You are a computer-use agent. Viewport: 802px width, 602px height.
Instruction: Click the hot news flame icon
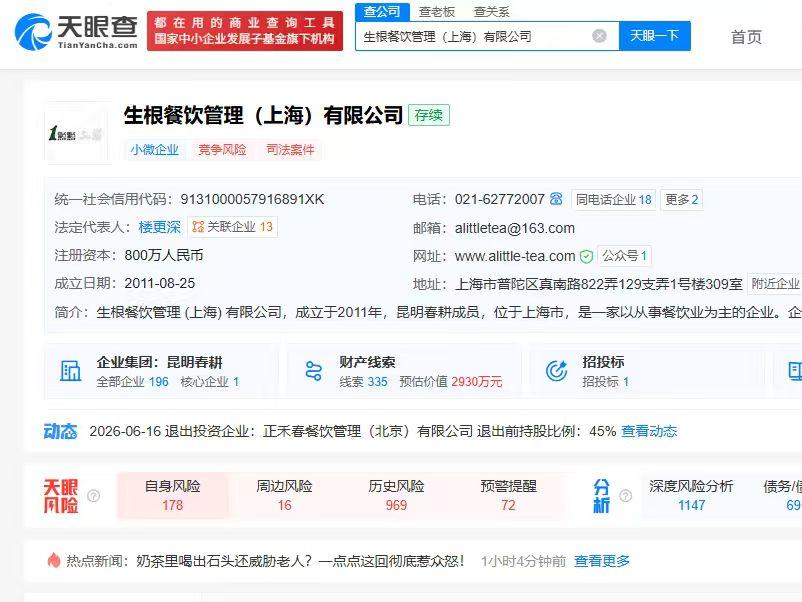pyautogui.click(x=54, y=561)
